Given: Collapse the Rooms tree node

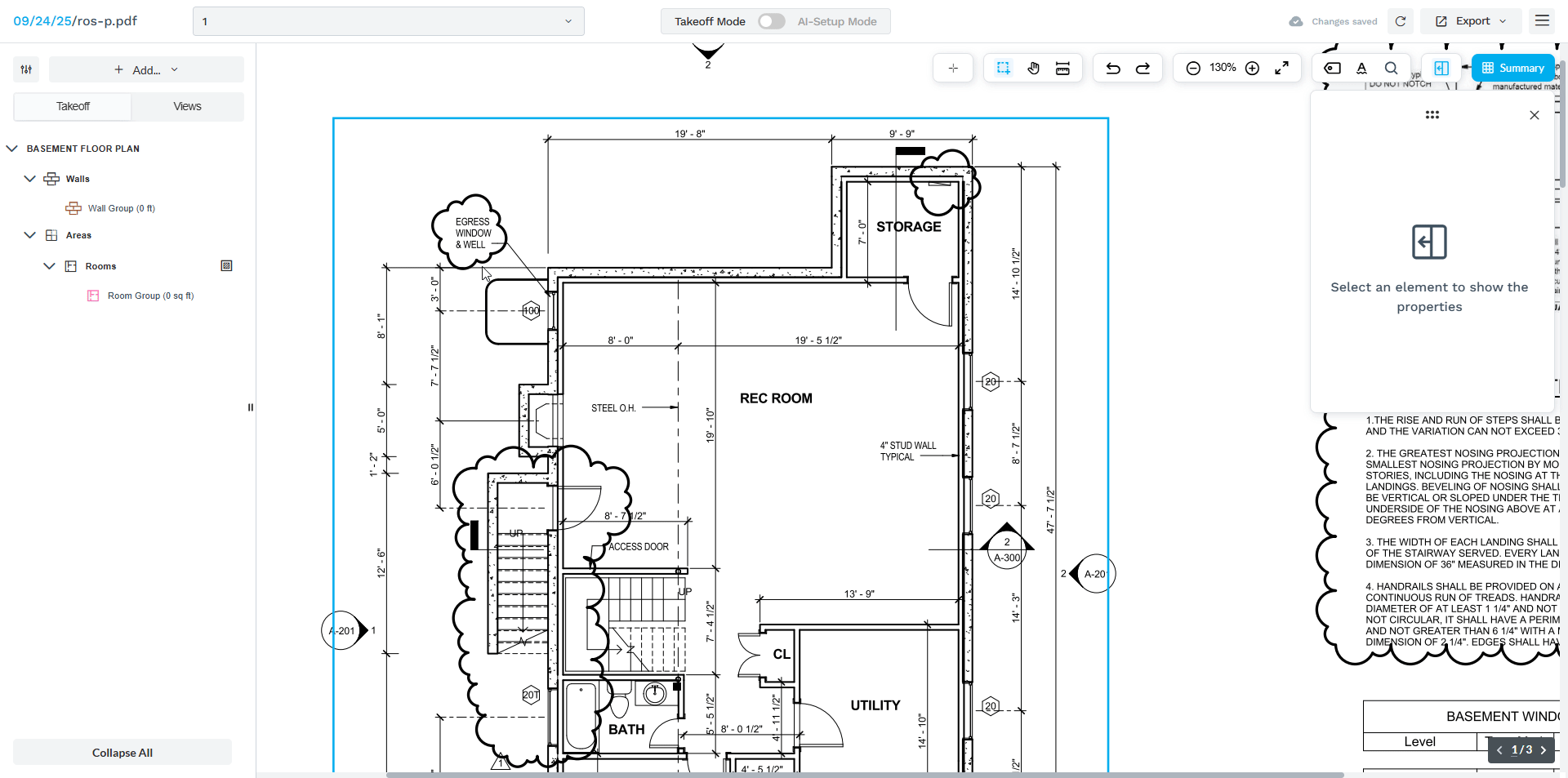Looking at the screenshot, I should pos(49,266).
